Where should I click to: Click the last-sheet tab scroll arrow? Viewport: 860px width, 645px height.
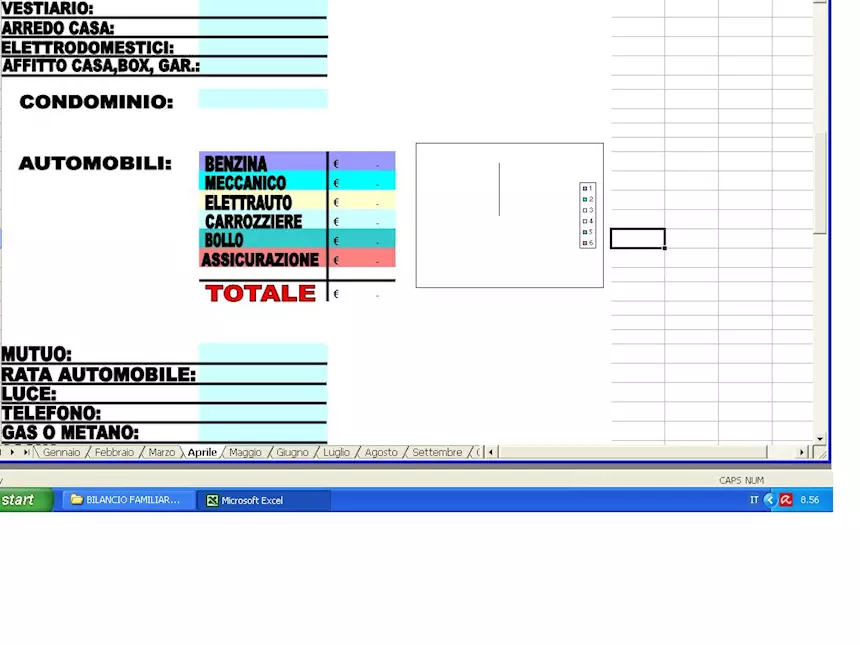(x=26, y=452)
